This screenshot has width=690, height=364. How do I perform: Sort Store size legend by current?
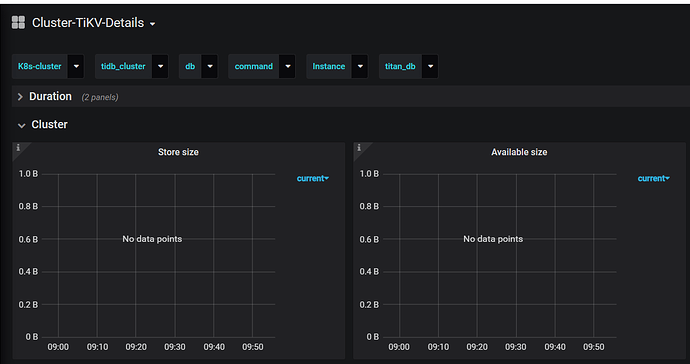(312, 178)
